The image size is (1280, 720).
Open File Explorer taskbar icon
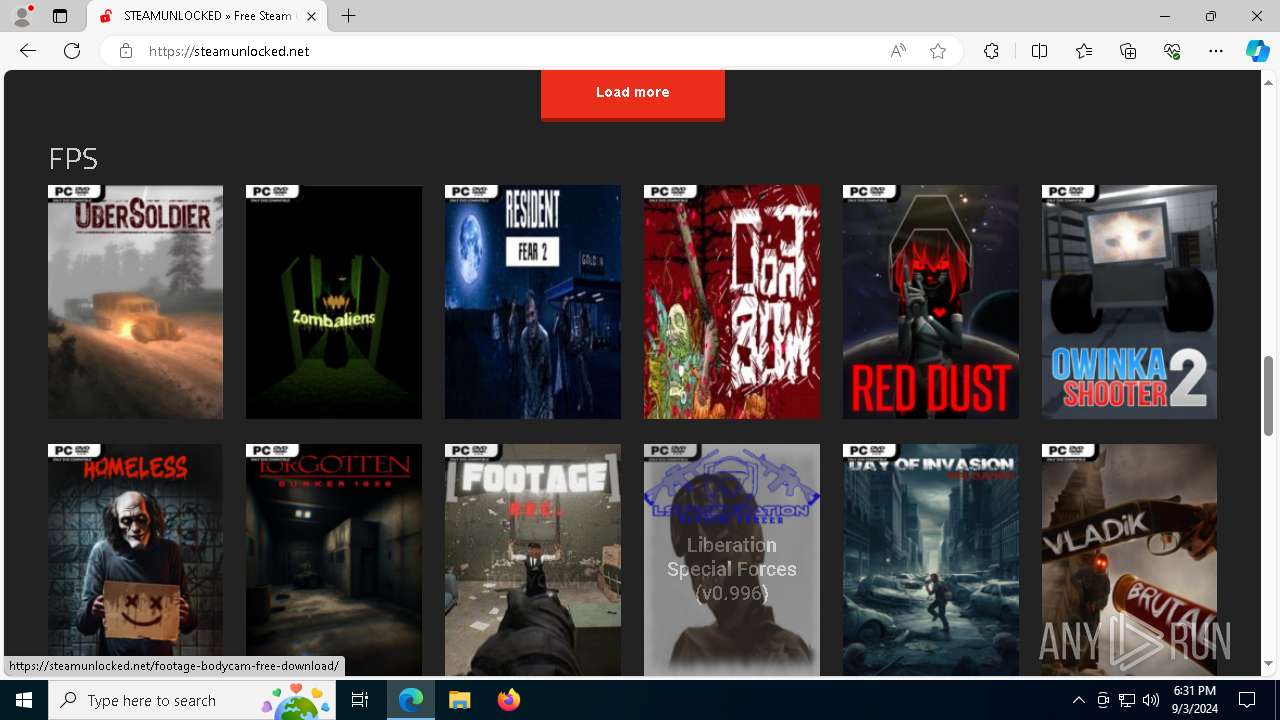(459, 700)
